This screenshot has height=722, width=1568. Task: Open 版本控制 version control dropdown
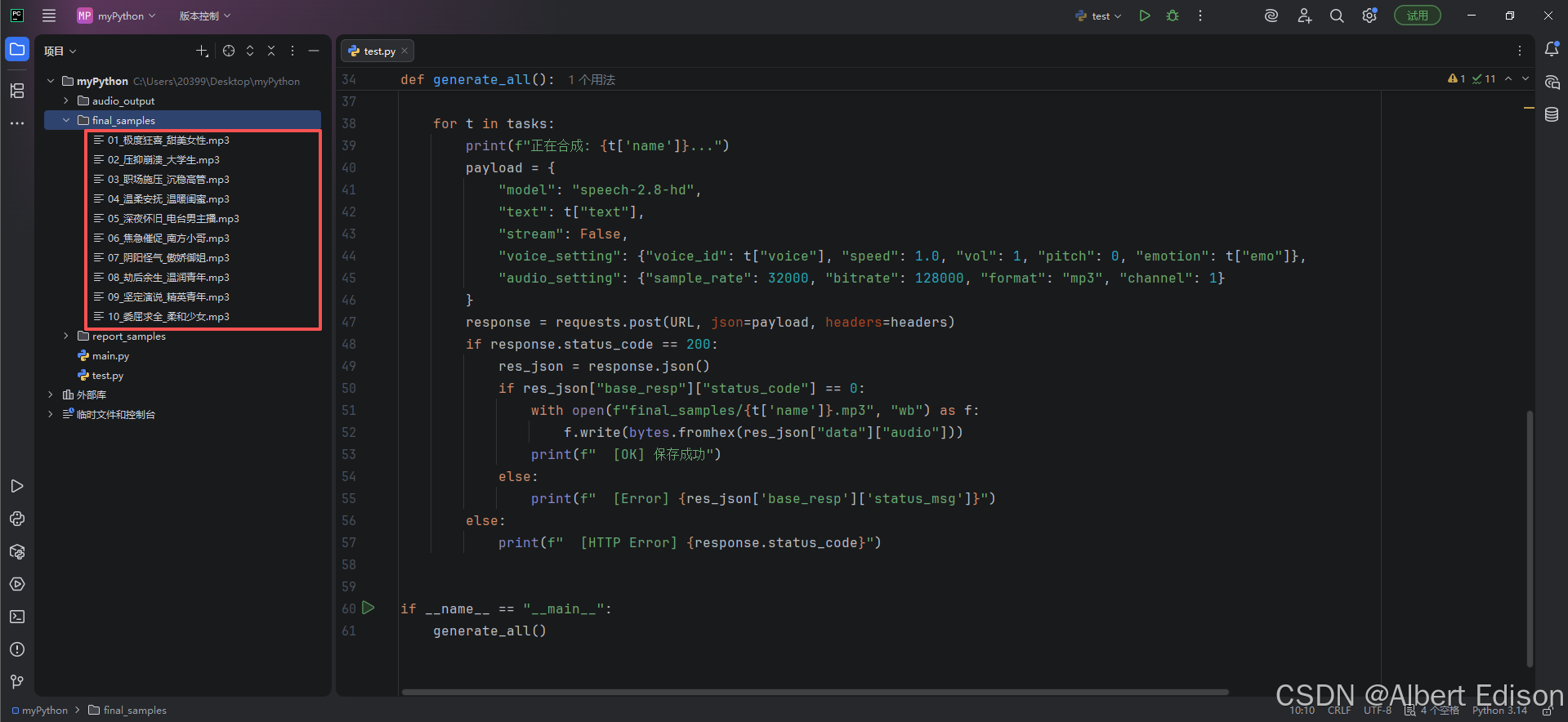[x=205, y=16]
